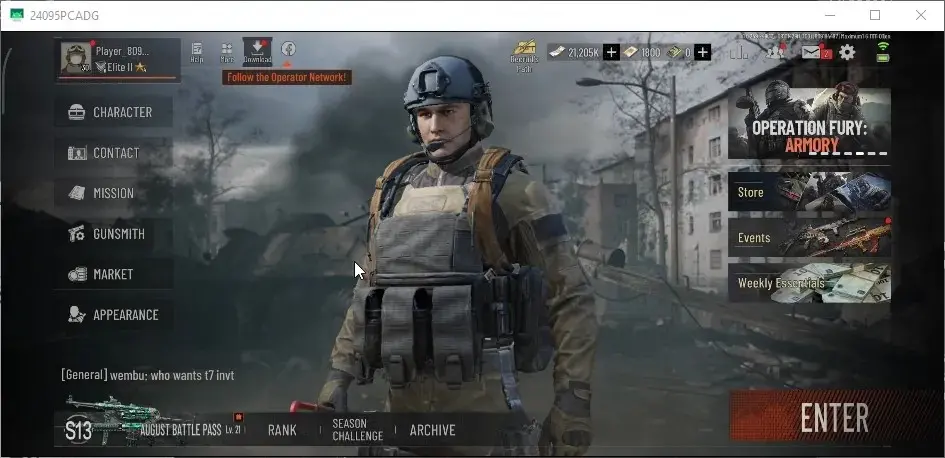Open the Recruit's Path icon
The width and height of the screenshot is (945, 458).
point(524,55)
